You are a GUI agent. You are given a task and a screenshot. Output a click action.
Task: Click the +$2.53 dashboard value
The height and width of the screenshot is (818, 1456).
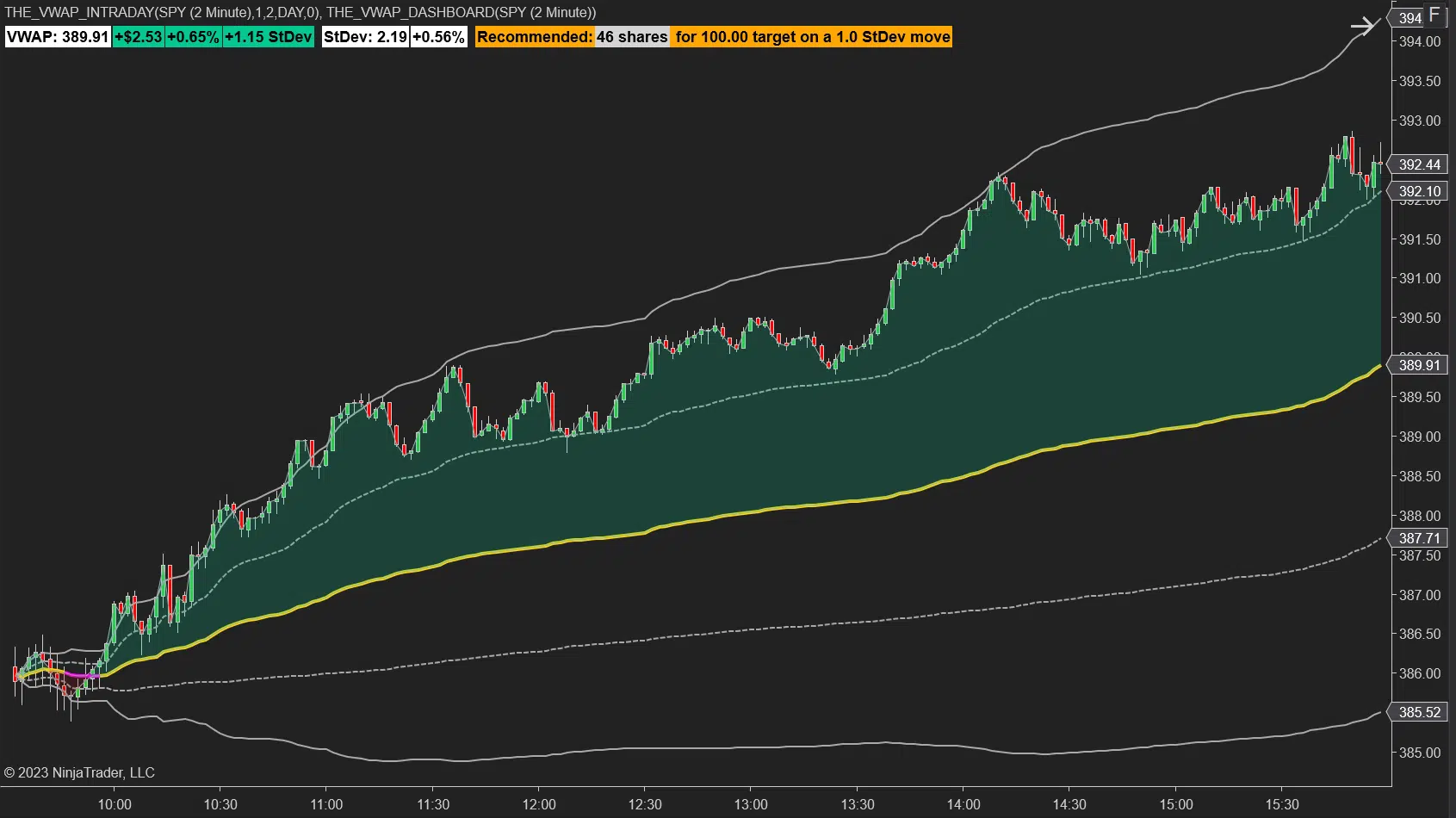139,37
